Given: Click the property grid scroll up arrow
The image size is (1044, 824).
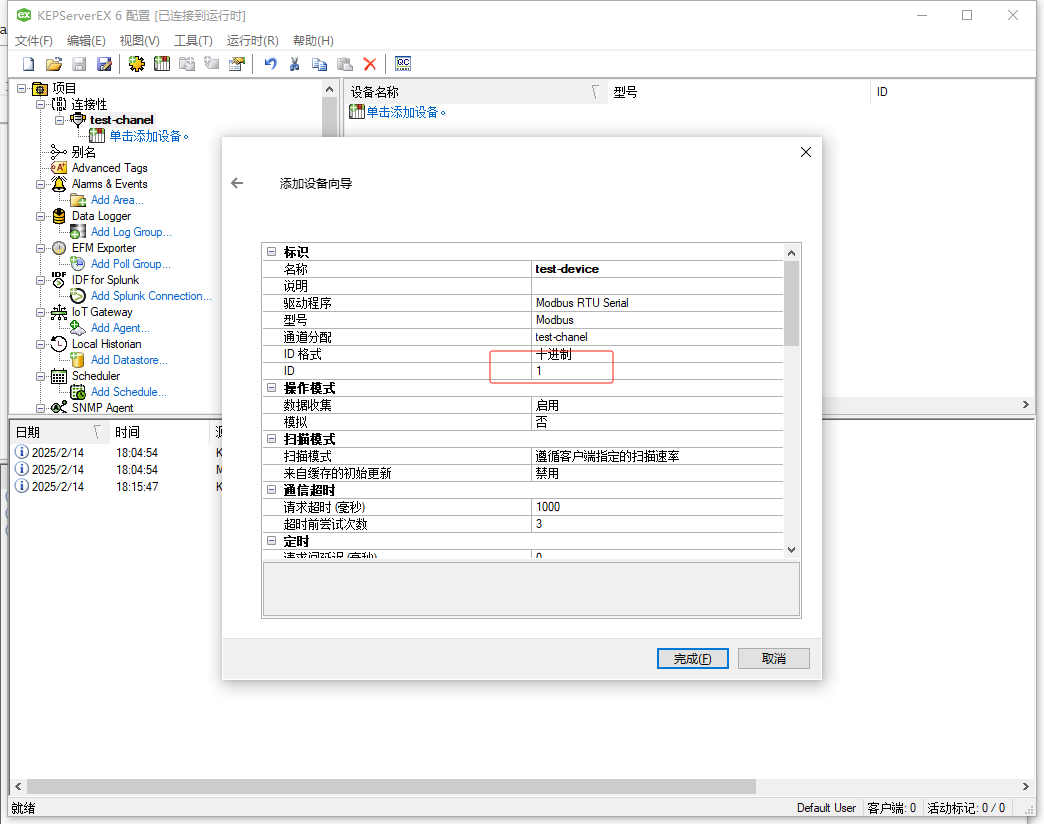Looking at the screenshot, I should 791,253.
